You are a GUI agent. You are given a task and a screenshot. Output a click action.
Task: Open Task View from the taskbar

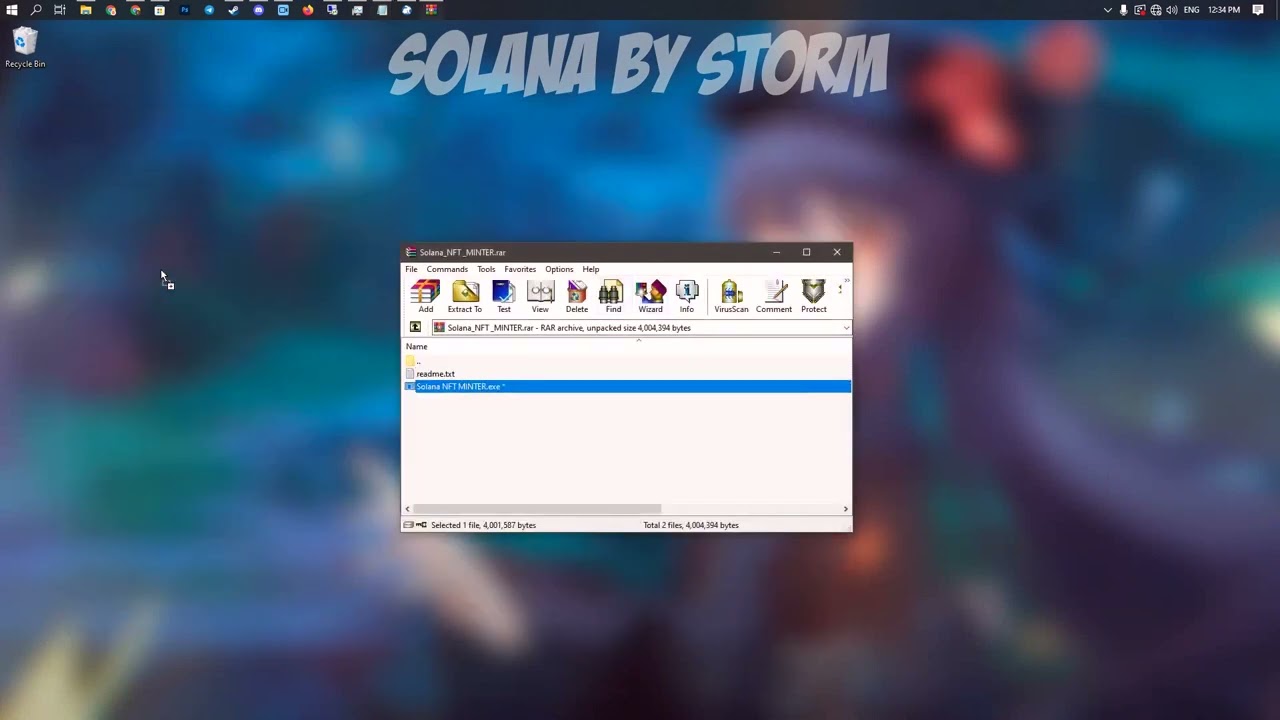(x=60, y=10)
